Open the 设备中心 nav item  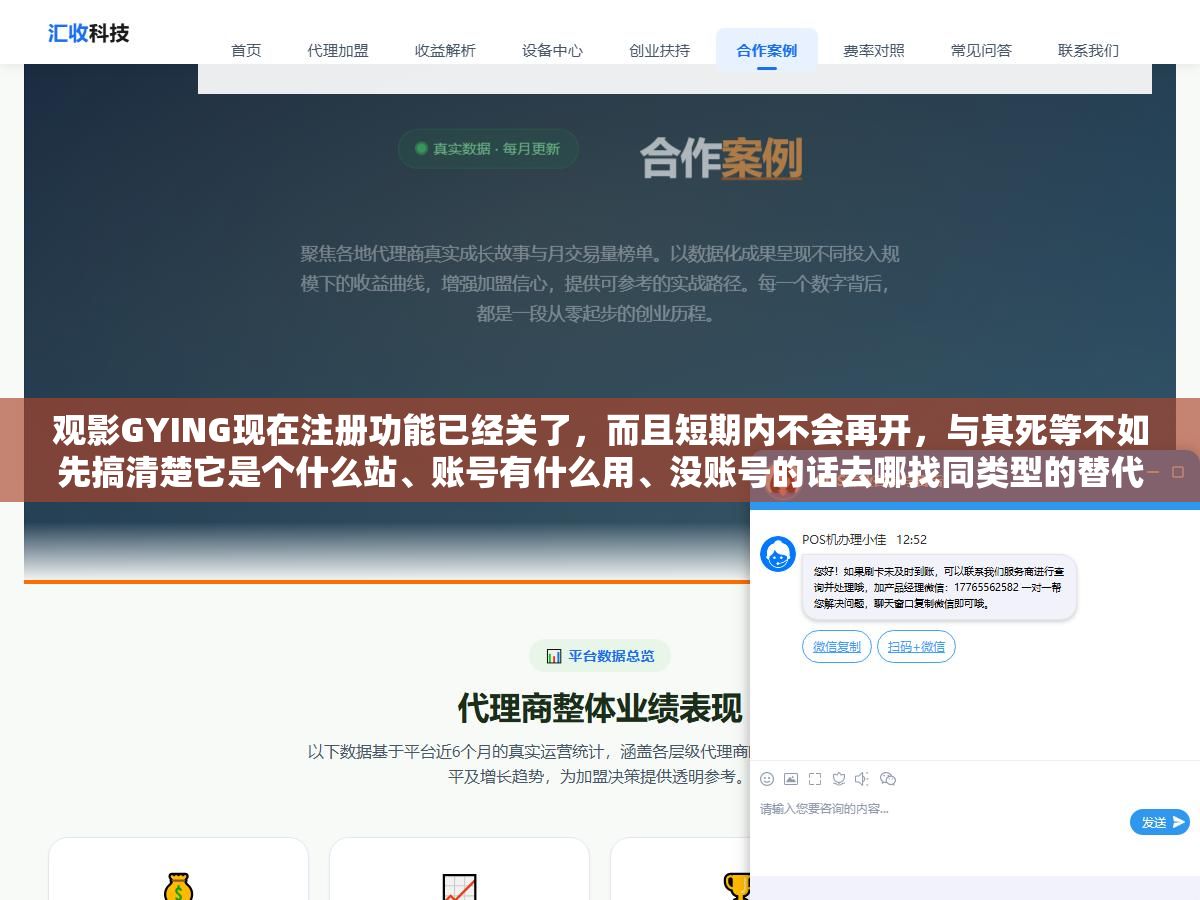(x=552, y=50)
